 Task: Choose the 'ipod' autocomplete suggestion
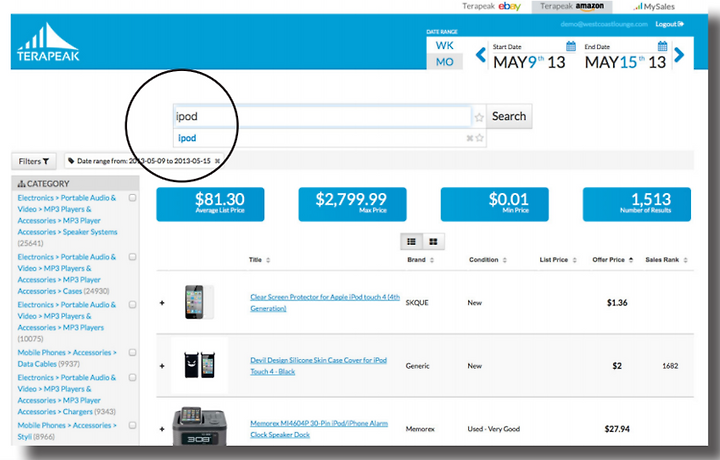click(x=187, y=138)
